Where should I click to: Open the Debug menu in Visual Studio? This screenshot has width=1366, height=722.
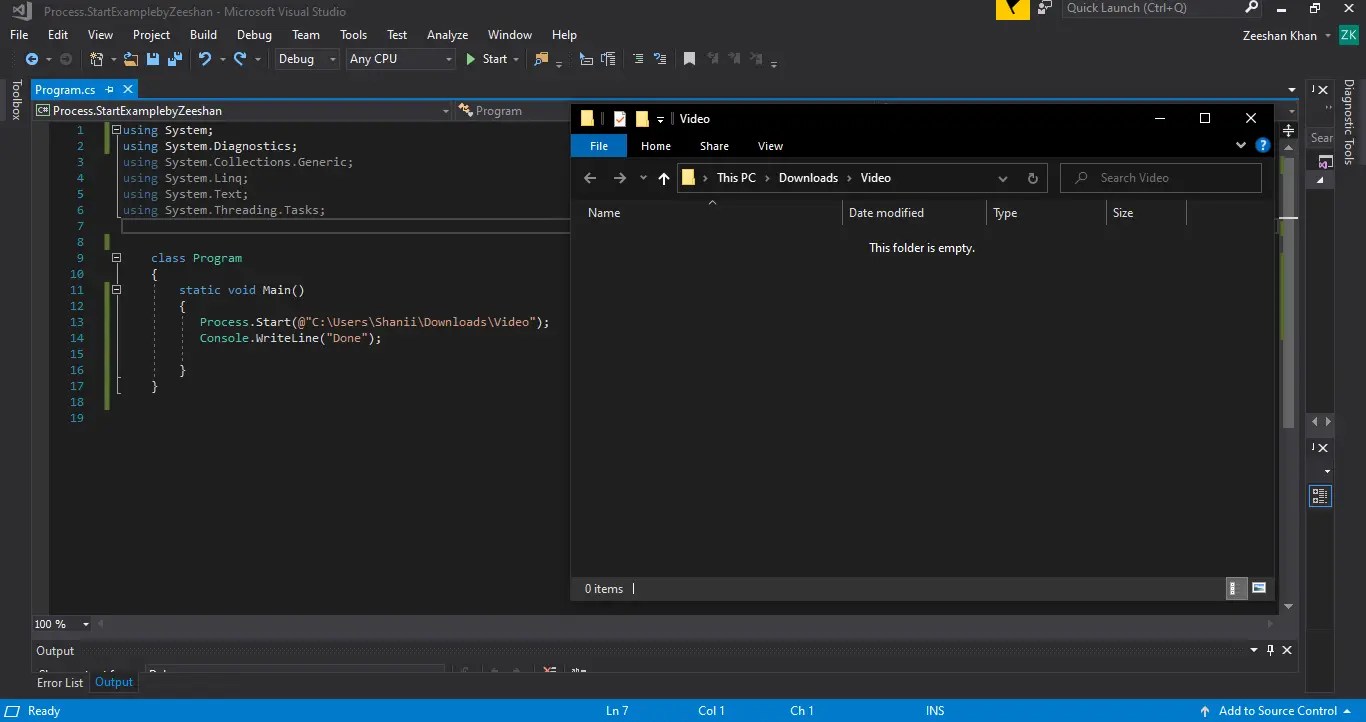point(254,34)
